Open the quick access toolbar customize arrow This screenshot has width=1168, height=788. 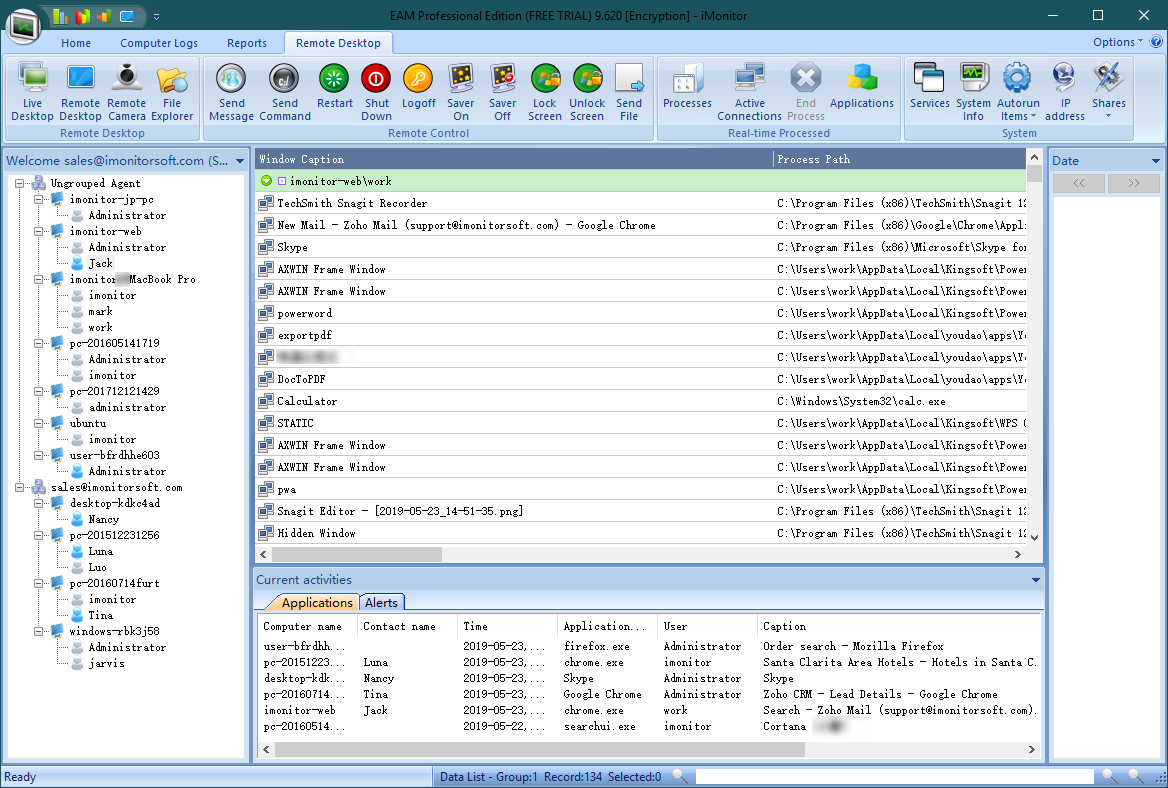click(156, 16)
